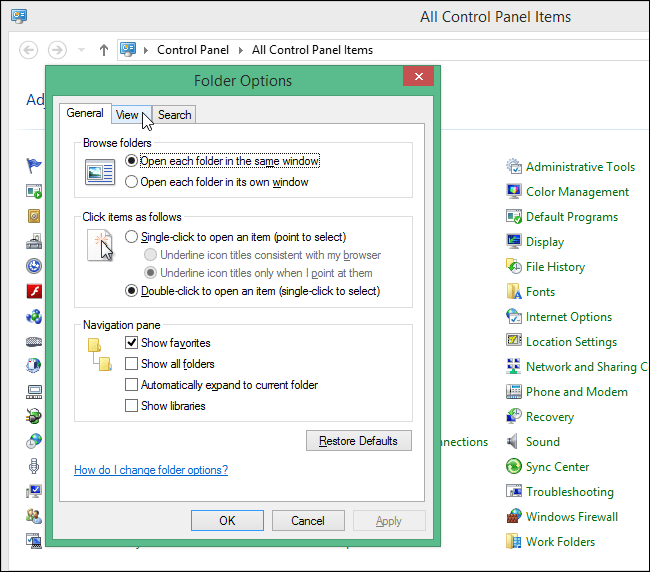Expand the Control Panel breadcrumb arrow
Viewport: 650px width, 572px height.
point(241,50)
